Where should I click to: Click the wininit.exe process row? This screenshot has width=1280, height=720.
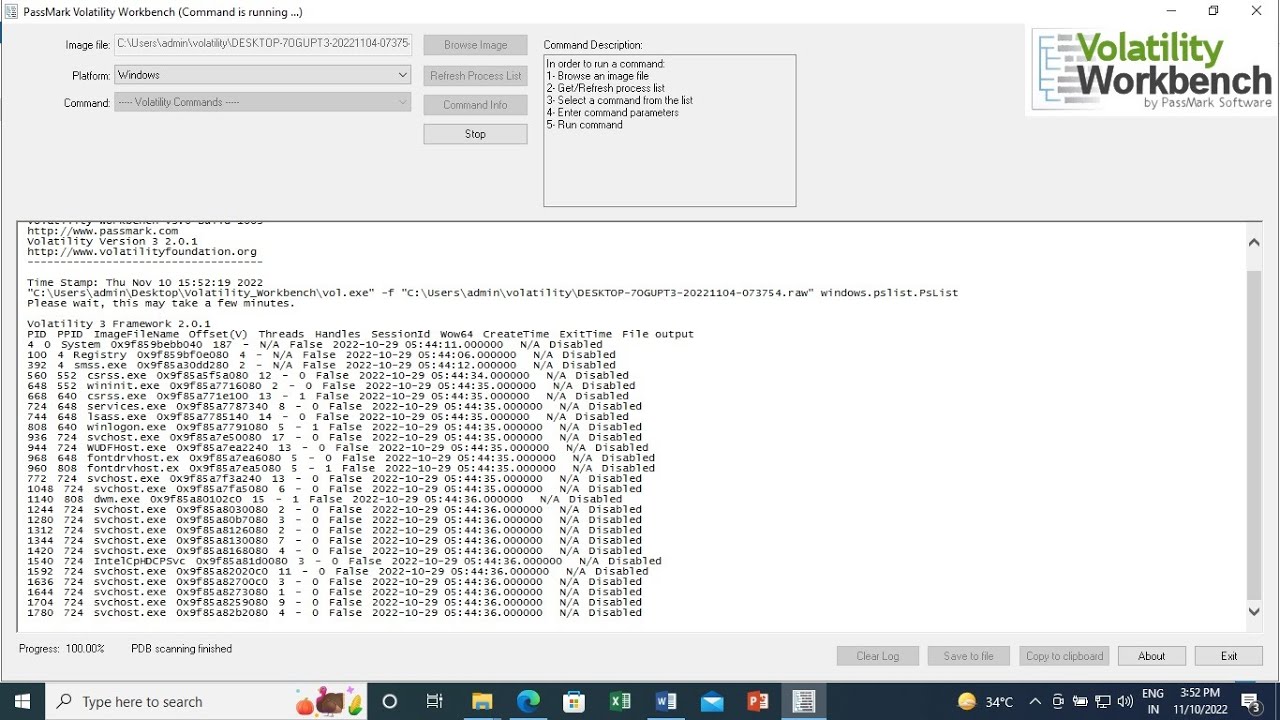click(330, 386)
